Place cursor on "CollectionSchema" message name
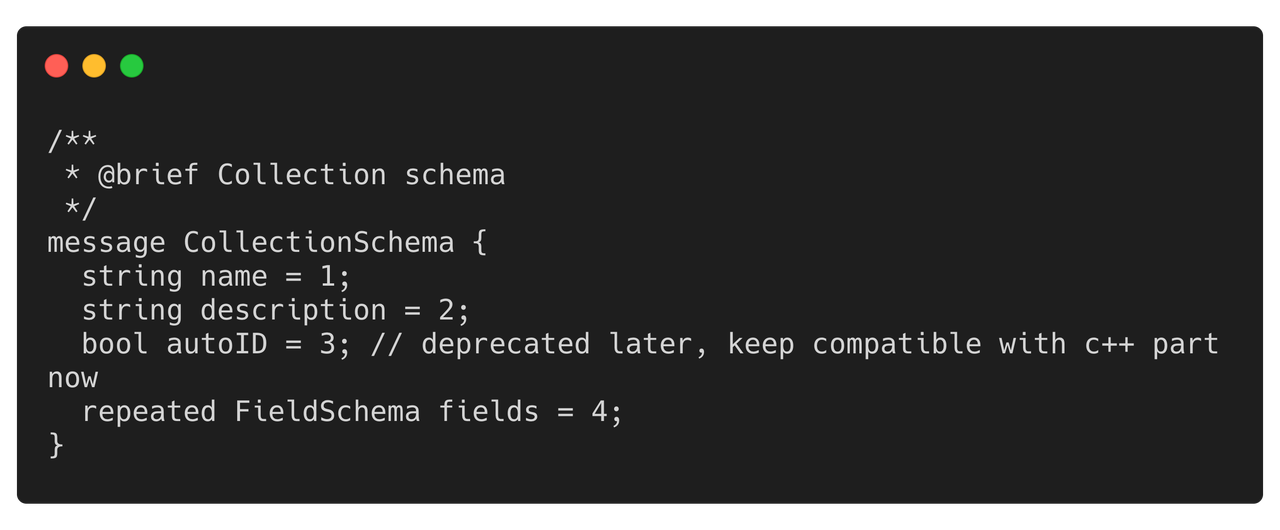The width and height of the screenshot is (1280, 530). [318, 243]
